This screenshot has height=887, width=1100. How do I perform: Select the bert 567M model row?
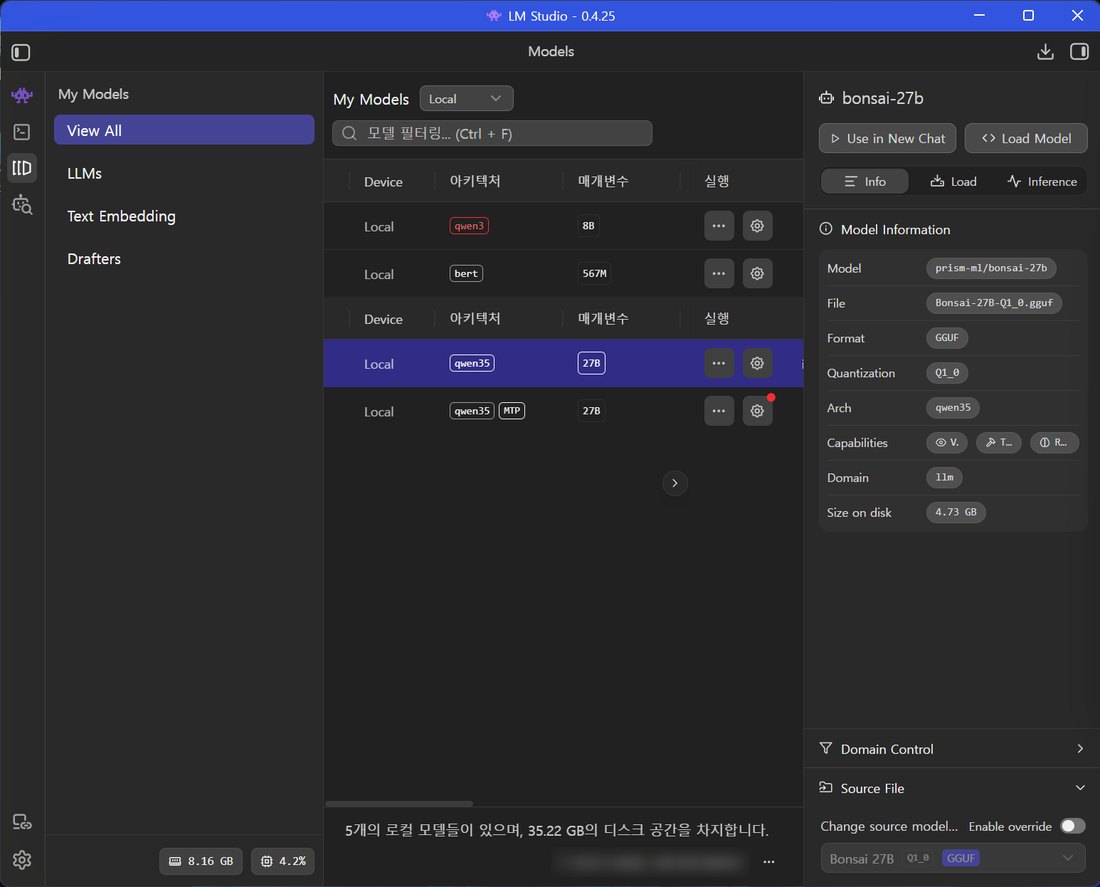pos(563,274)
